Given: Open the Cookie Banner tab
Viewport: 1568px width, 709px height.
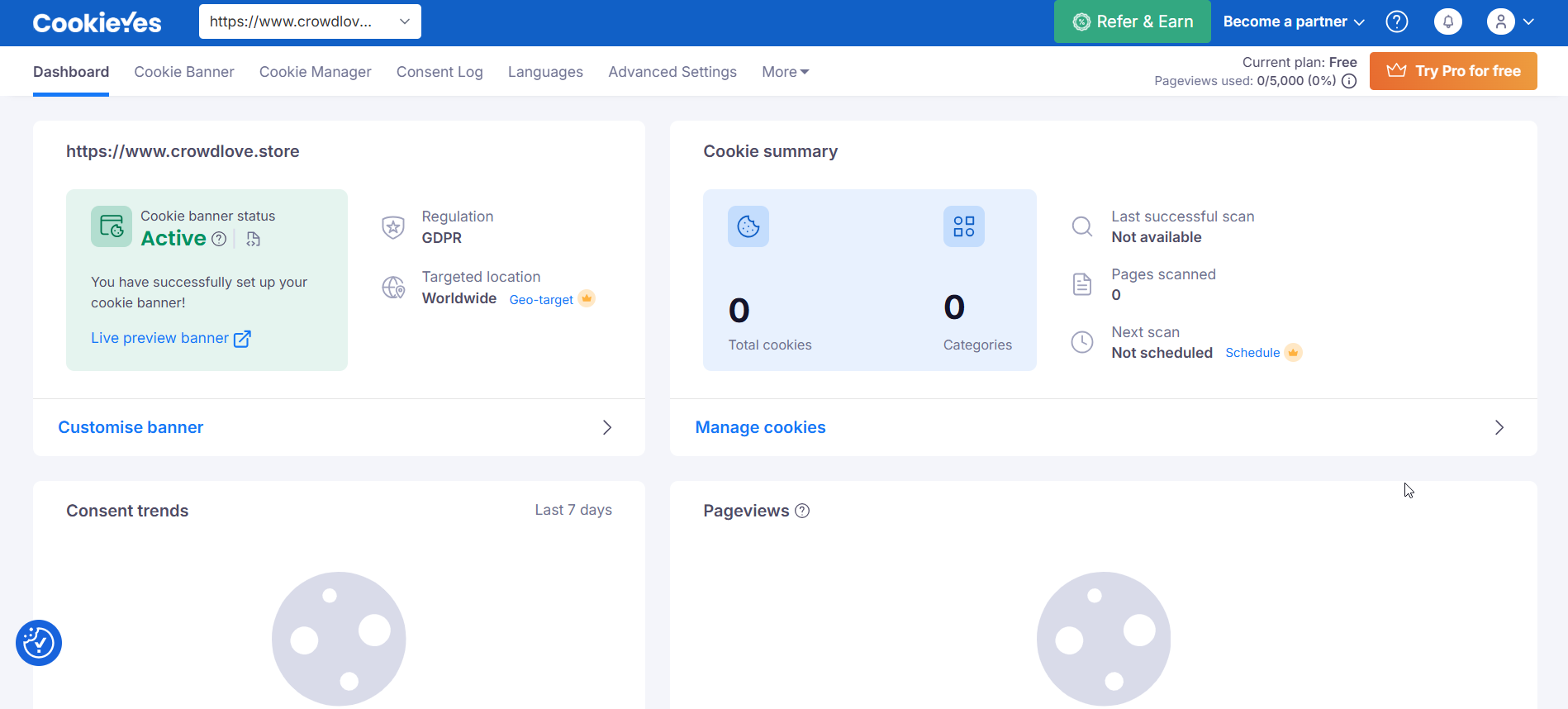Looking at the screenshot, I should pyautogui.click(x=184, y=72).
